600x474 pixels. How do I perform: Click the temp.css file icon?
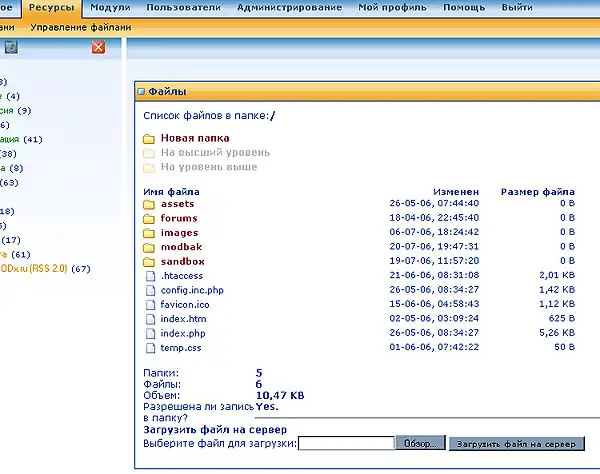click(149, 348)
